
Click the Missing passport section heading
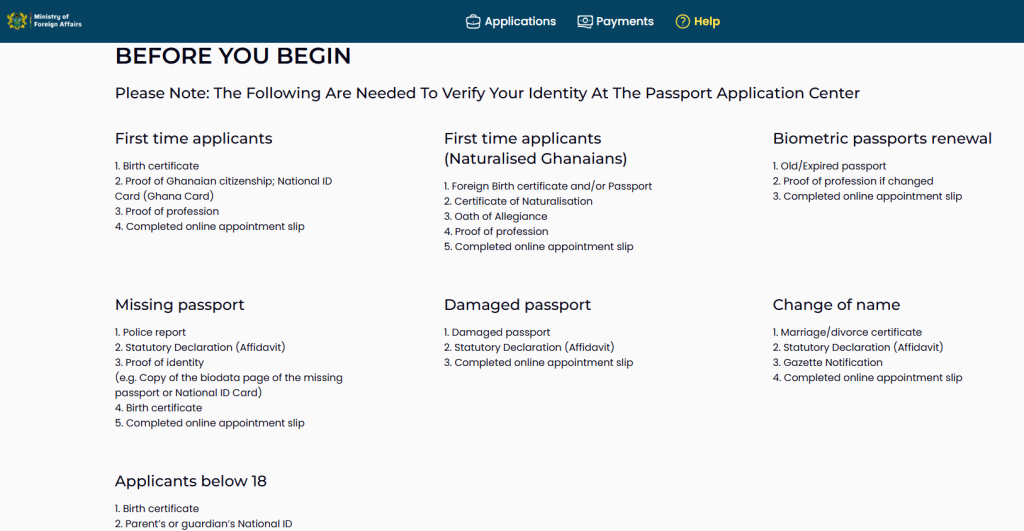pyautogui.click(x=180, y=305)
